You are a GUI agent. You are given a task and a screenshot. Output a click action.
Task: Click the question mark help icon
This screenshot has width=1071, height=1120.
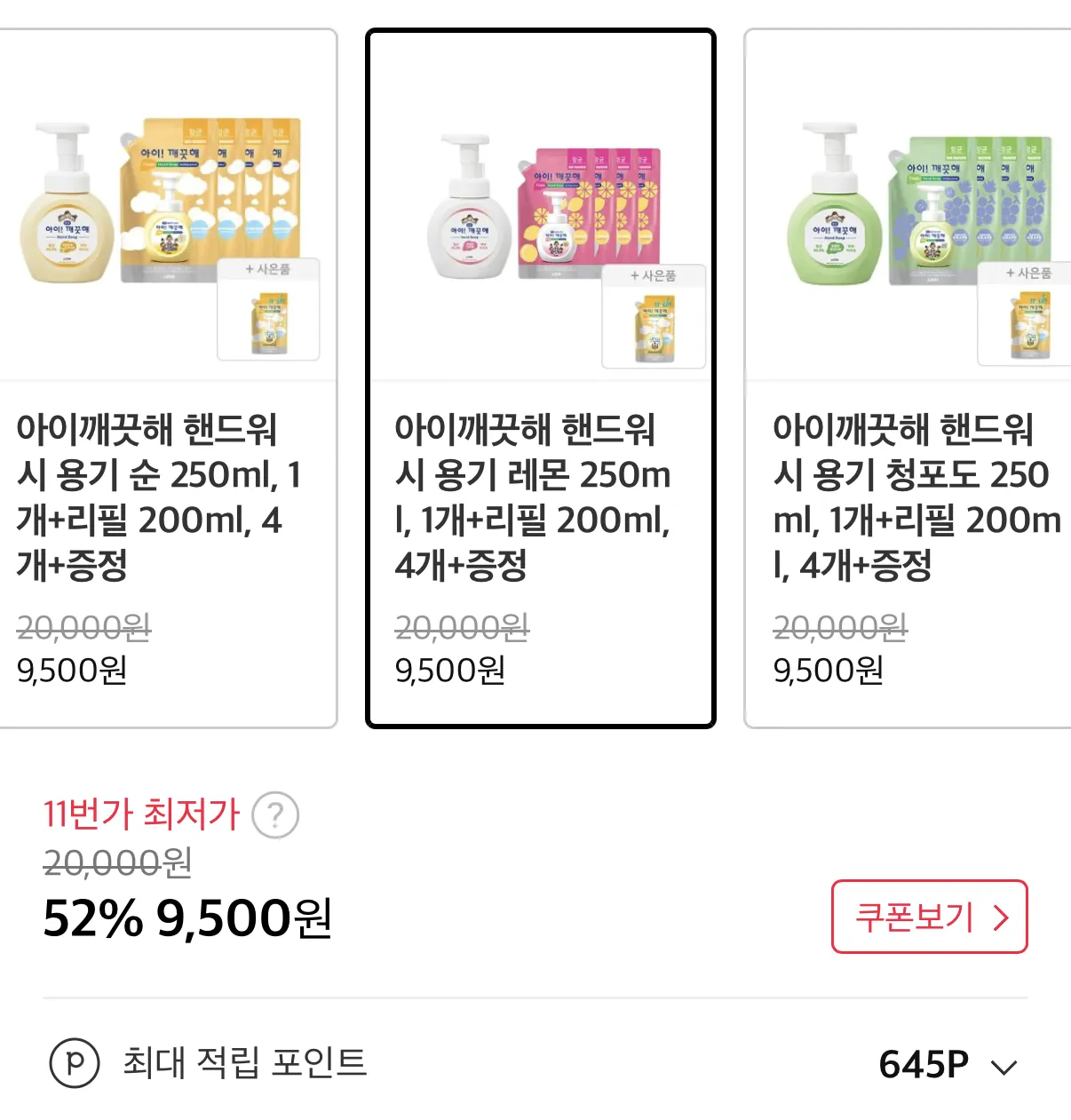(x=275, y=815)
